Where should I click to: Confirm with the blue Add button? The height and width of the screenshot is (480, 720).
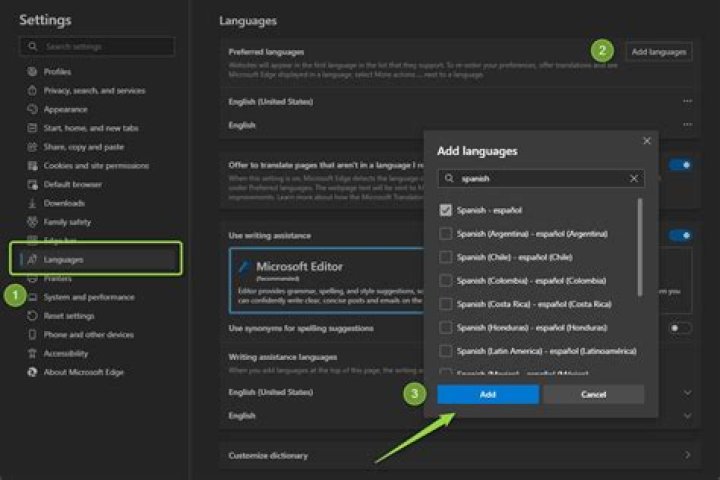pos(488,395)
